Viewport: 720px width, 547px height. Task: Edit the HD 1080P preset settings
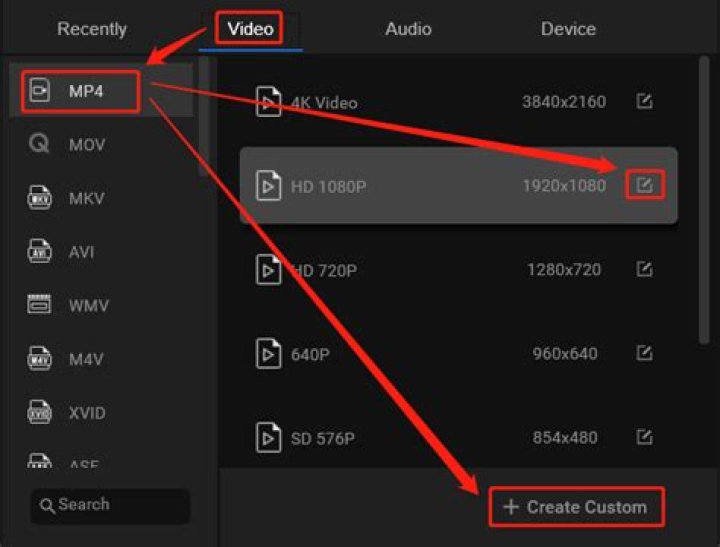[644, 185]
